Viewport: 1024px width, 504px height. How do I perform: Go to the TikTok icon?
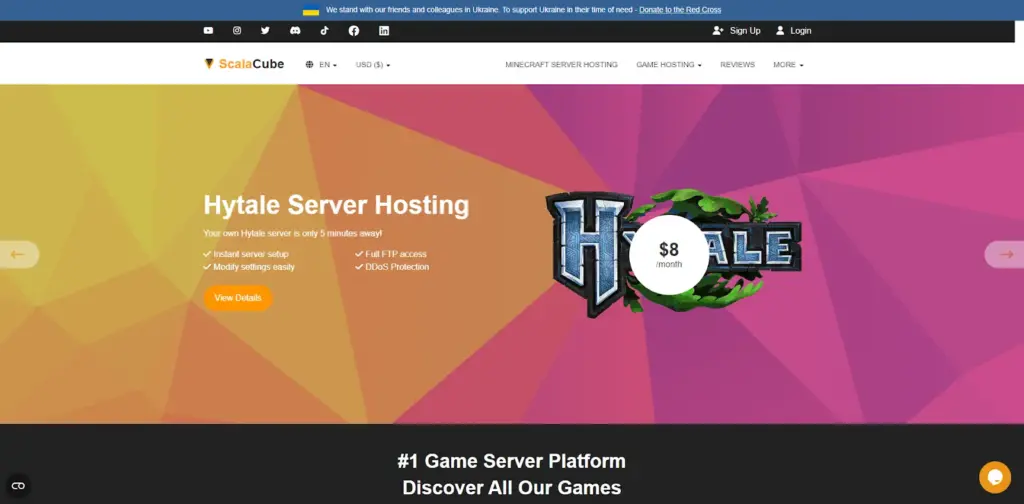coord(324,31)
